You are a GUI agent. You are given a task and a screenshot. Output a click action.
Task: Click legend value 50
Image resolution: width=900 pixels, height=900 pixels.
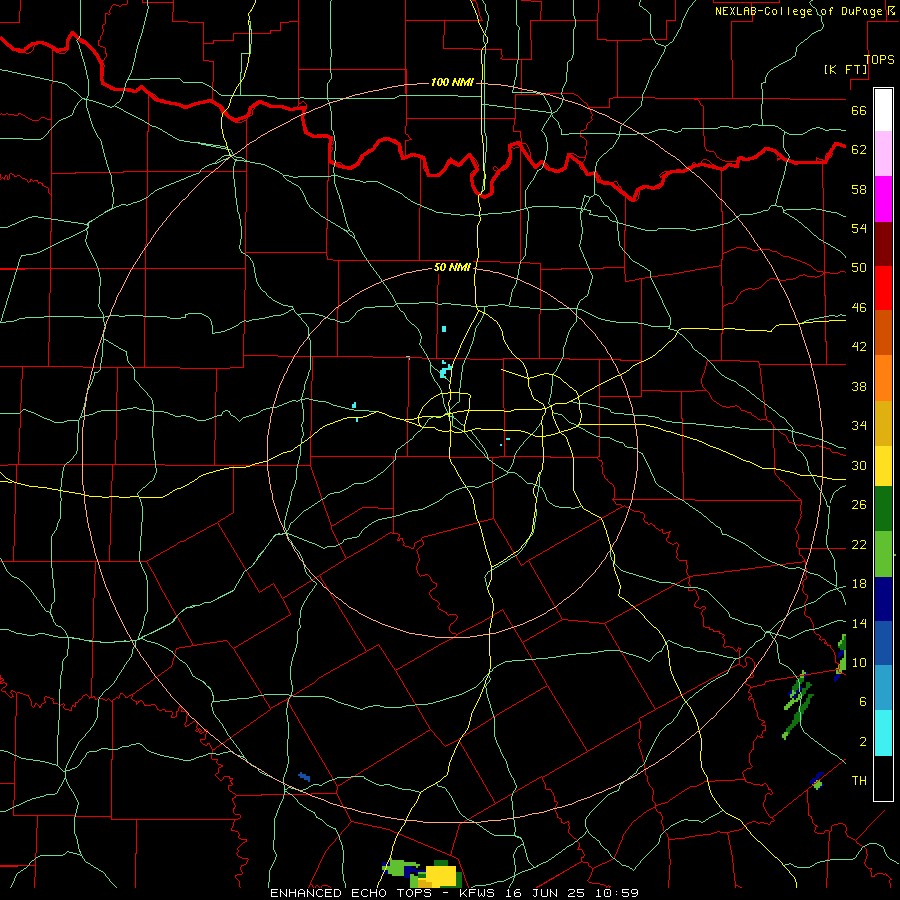859,268
